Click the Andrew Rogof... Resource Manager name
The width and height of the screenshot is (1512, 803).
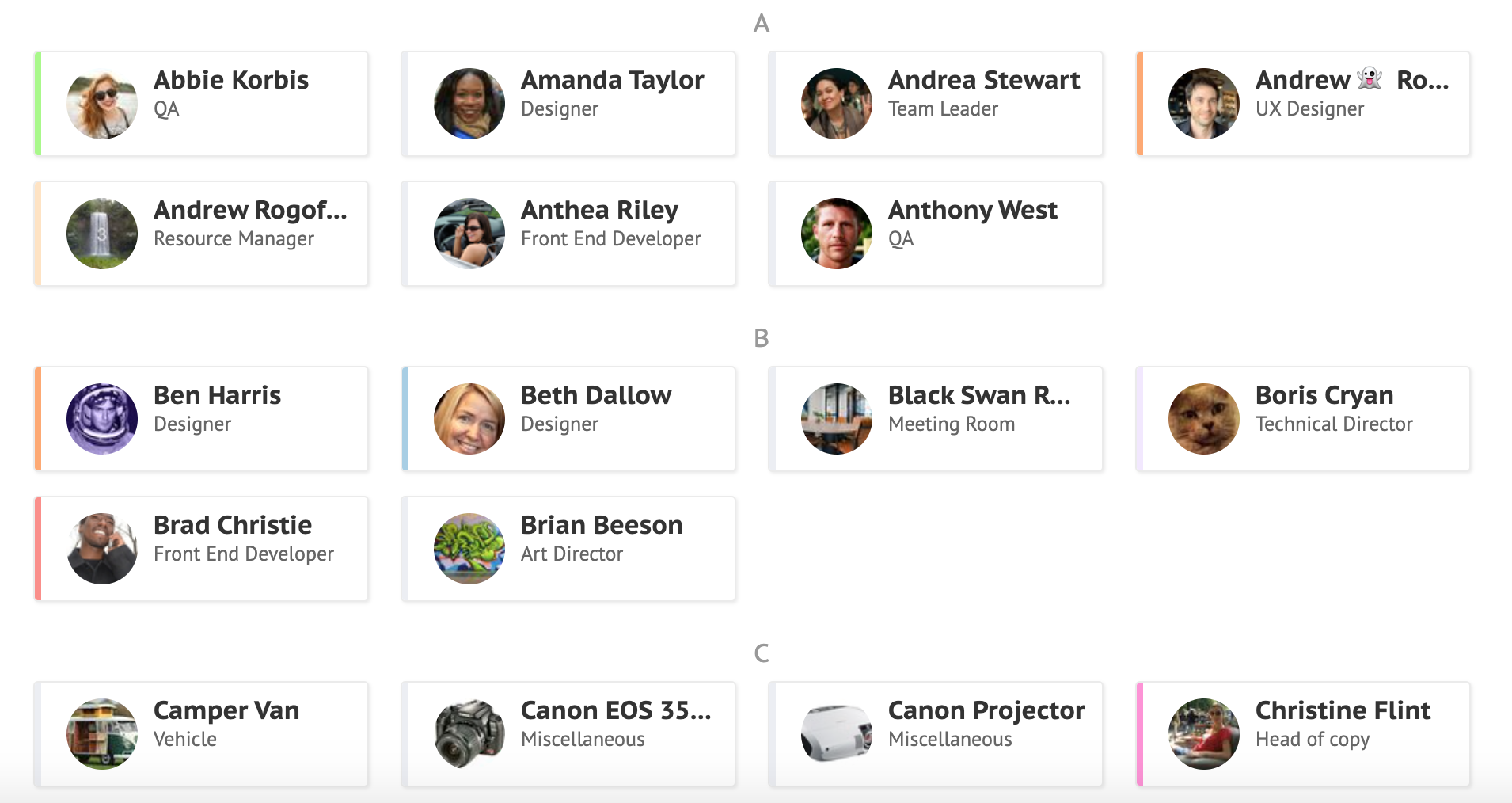(x=250, y=210)
